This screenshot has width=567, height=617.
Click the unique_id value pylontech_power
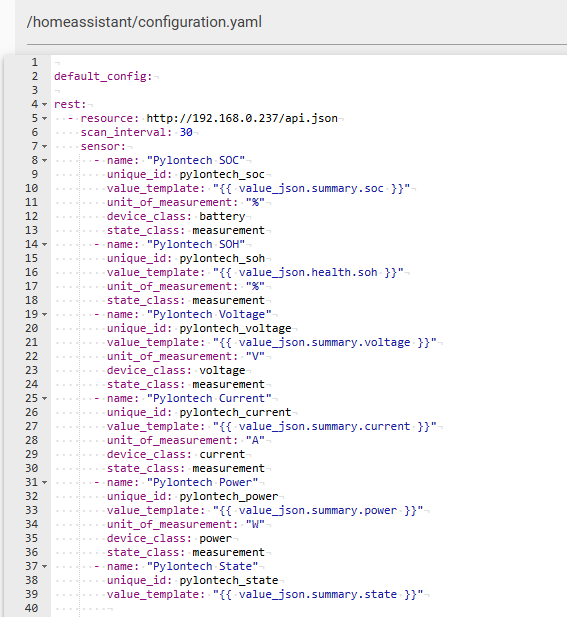229,496
